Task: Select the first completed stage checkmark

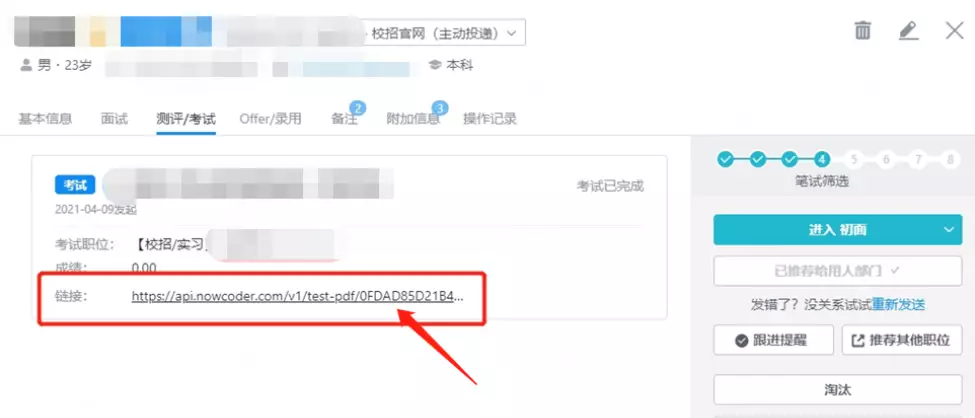Action: click(725, 160)
